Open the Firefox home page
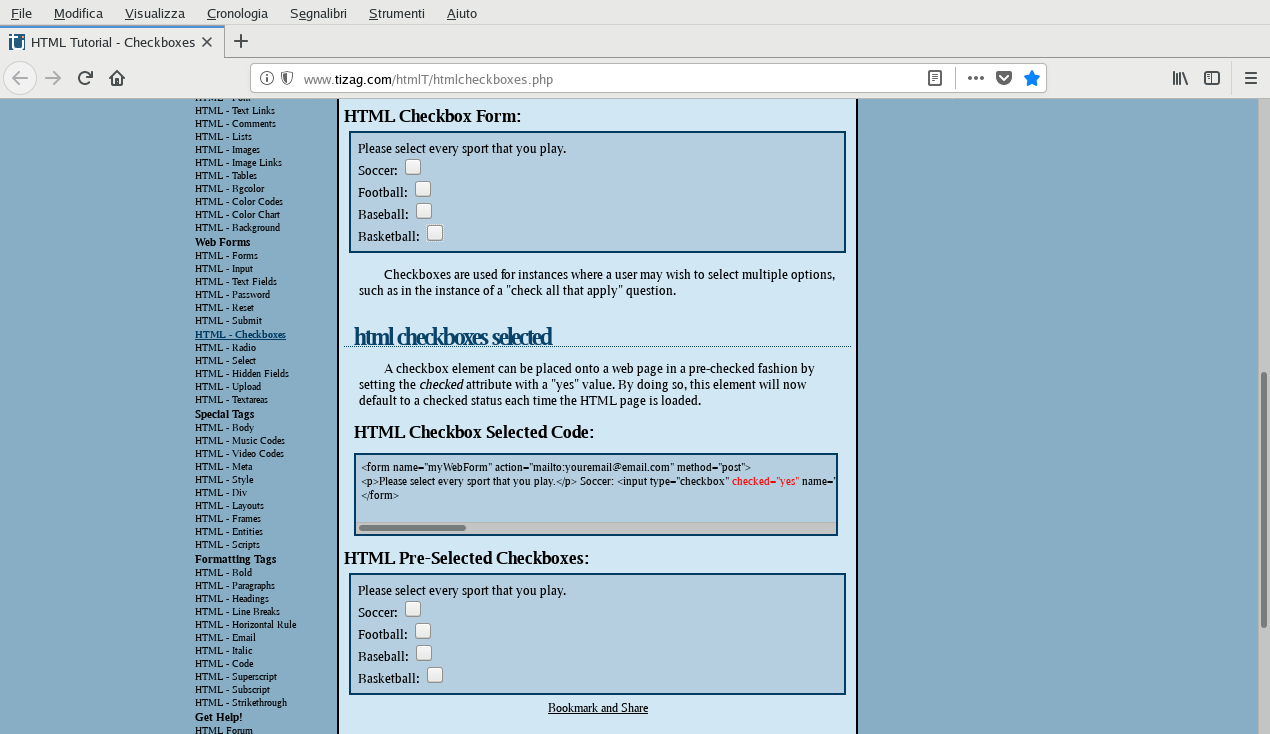 (x=117, y=78)
